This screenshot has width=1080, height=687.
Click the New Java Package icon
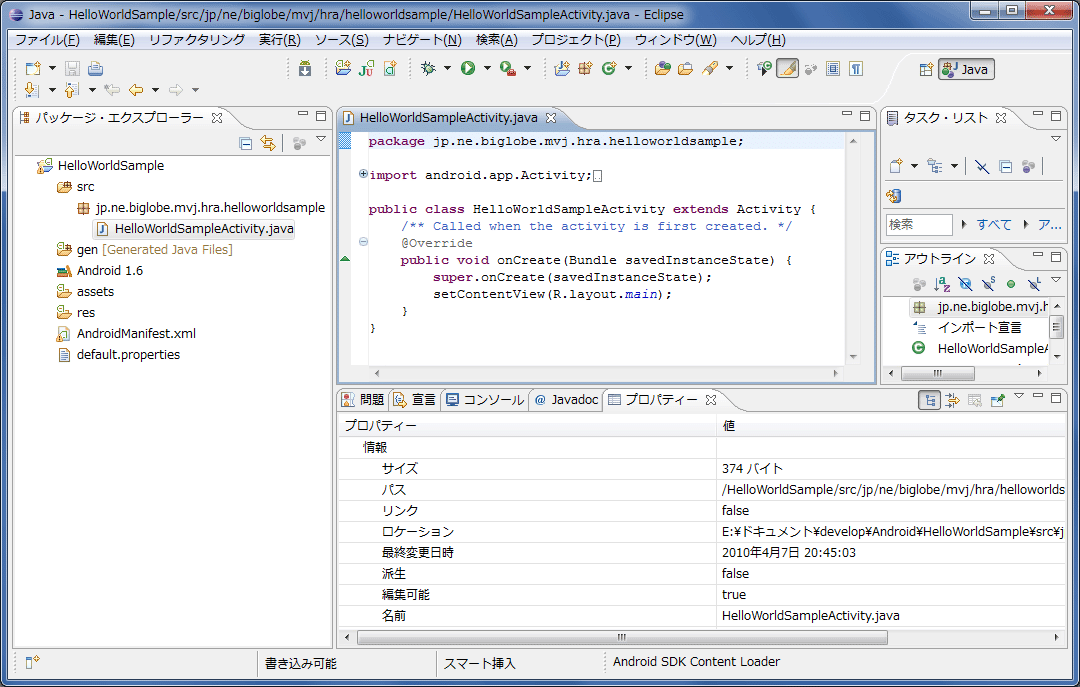pos(585,68)
